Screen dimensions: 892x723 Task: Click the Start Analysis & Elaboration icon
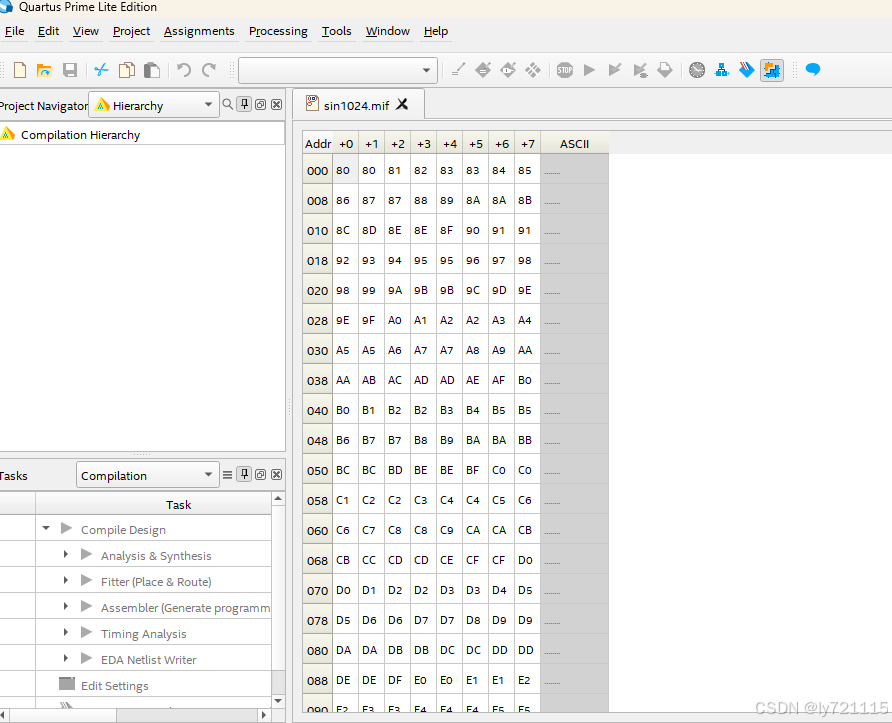pyautogui.click(x=615, y=70)
